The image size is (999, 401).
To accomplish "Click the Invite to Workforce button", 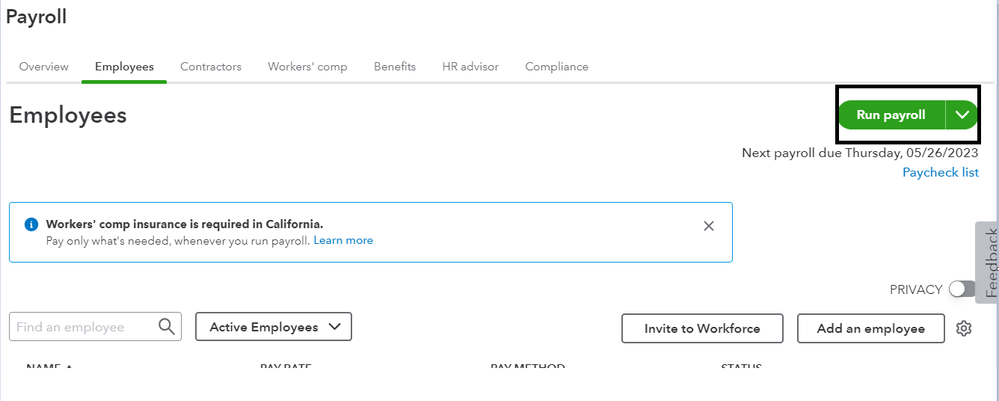I will coord(702,328).
